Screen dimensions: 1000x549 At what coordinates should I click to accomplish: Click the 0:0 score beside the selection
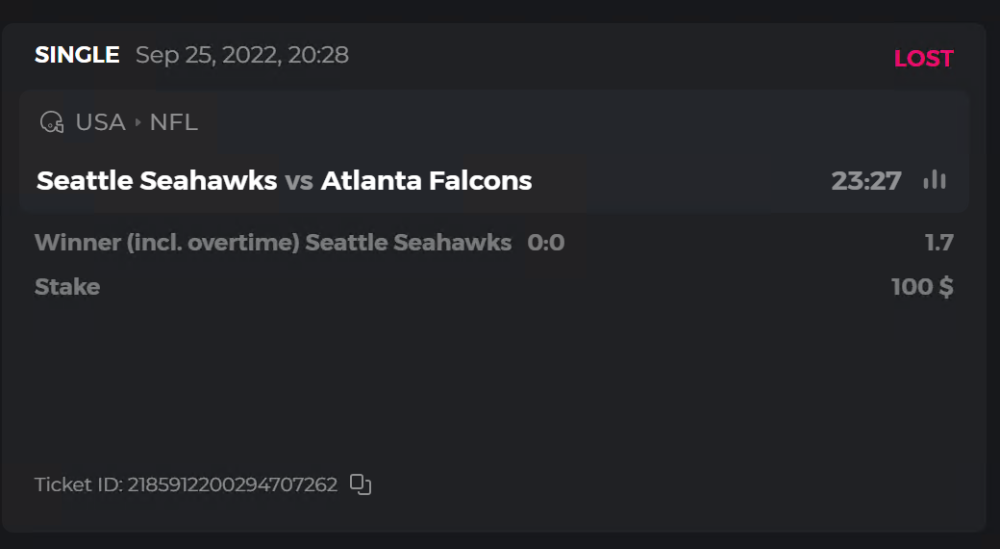(546, 243)
